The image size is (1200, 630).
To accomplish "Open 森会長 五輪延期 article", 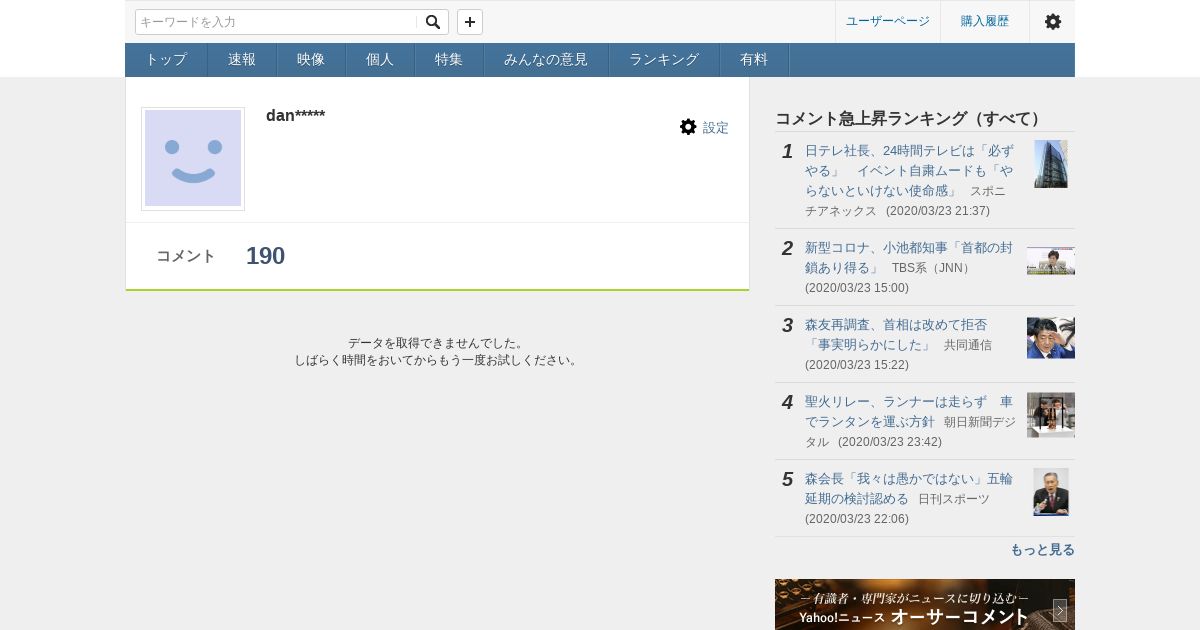I will point(909,488).
